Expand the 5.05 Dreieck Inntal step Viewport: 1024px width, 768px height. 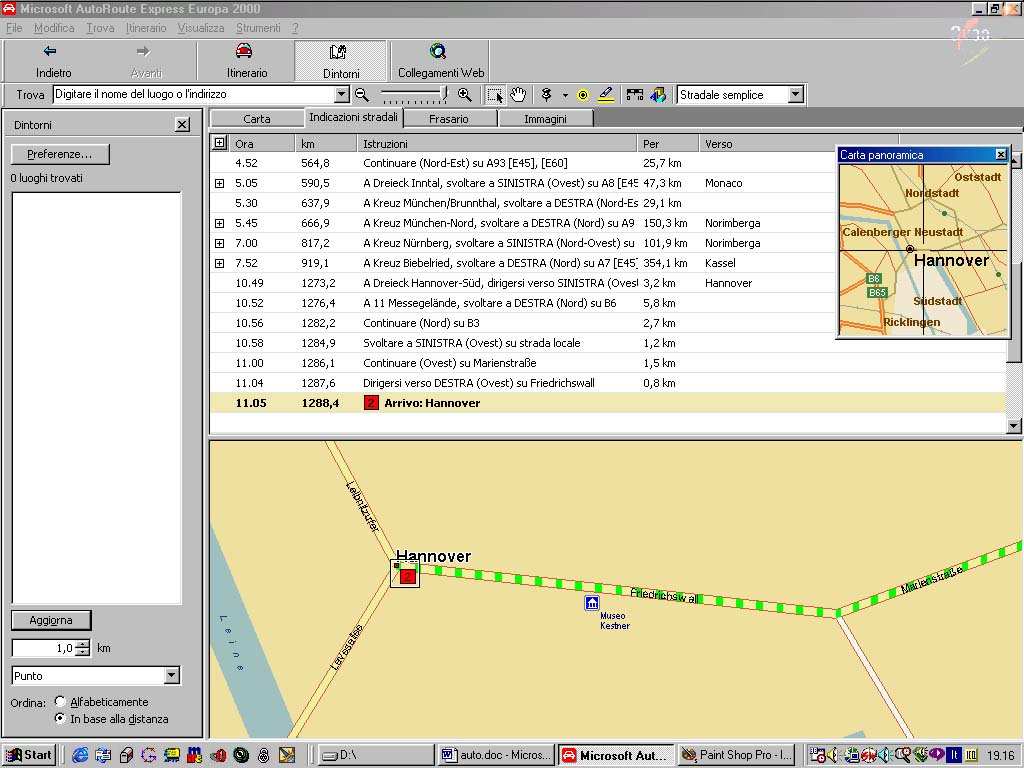[219, 184]
